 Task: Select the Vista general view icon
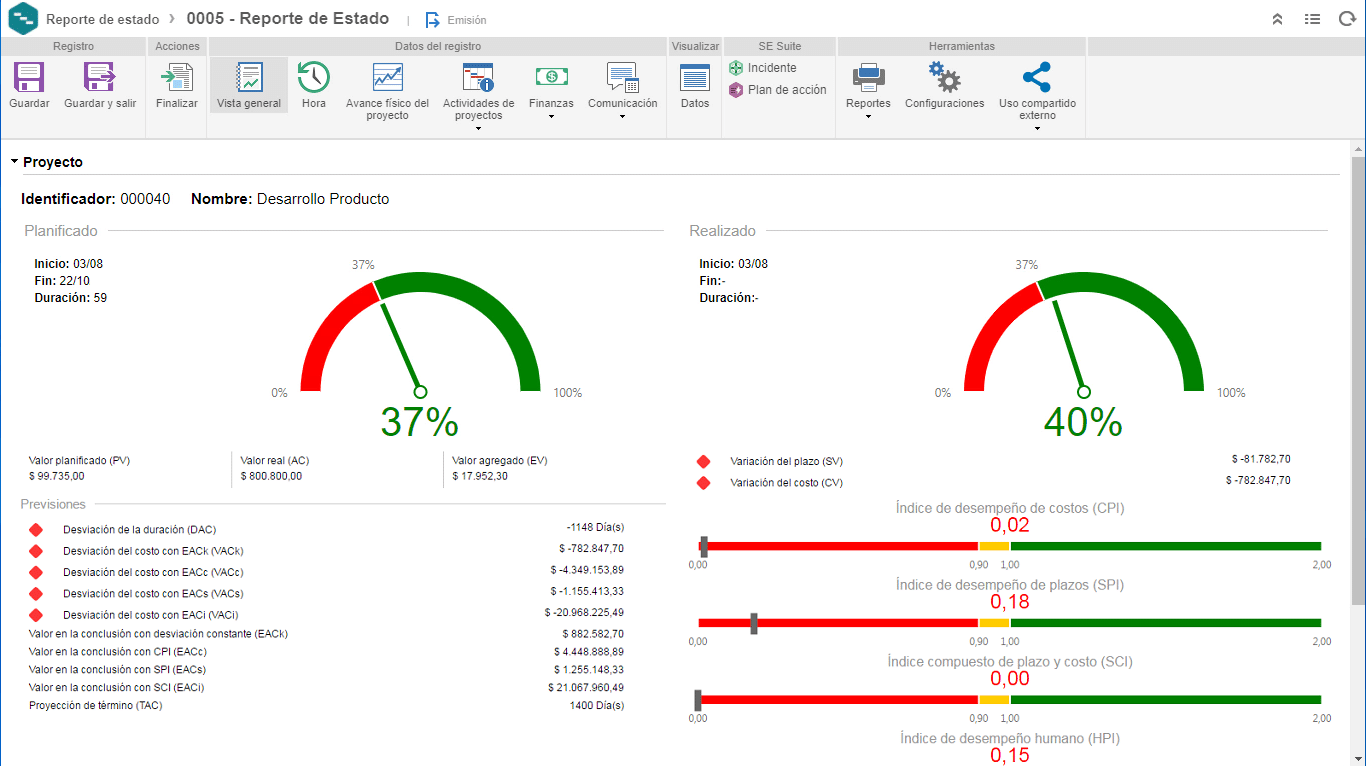[x=249, y=77]
